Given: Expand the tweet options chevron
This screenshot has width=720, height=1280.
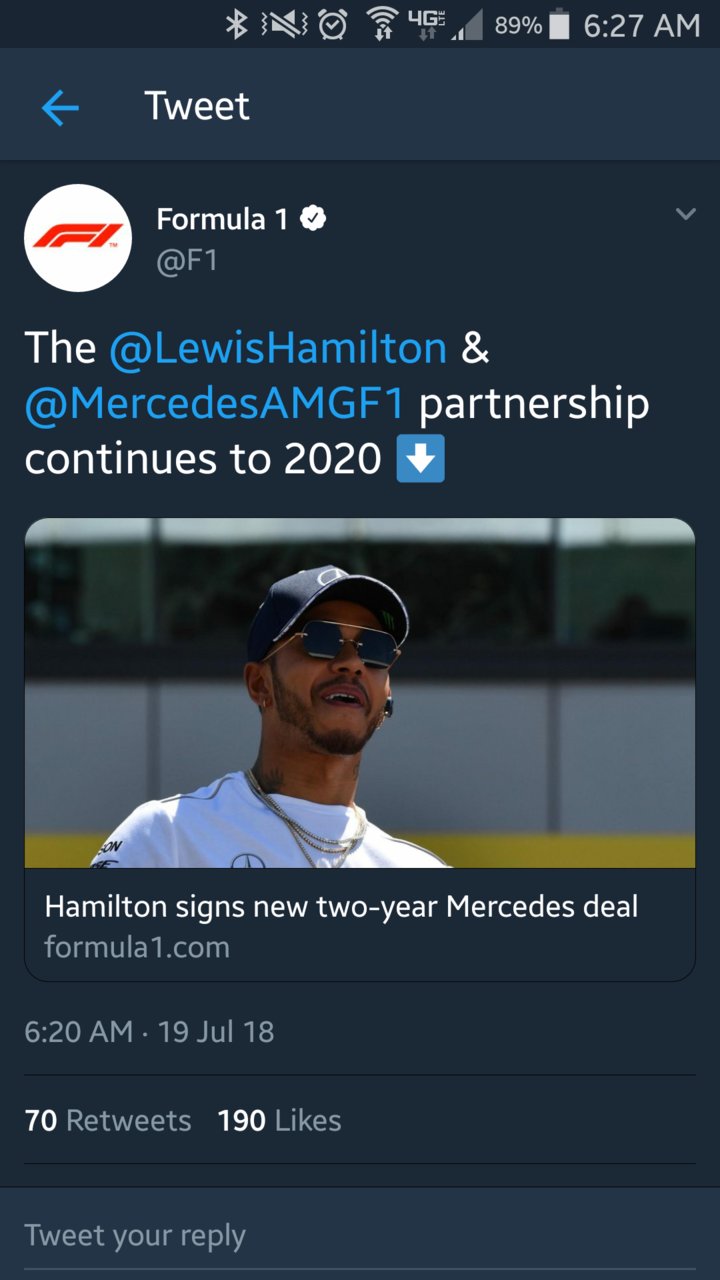Looking at the screenshot, I should [685, 214].
